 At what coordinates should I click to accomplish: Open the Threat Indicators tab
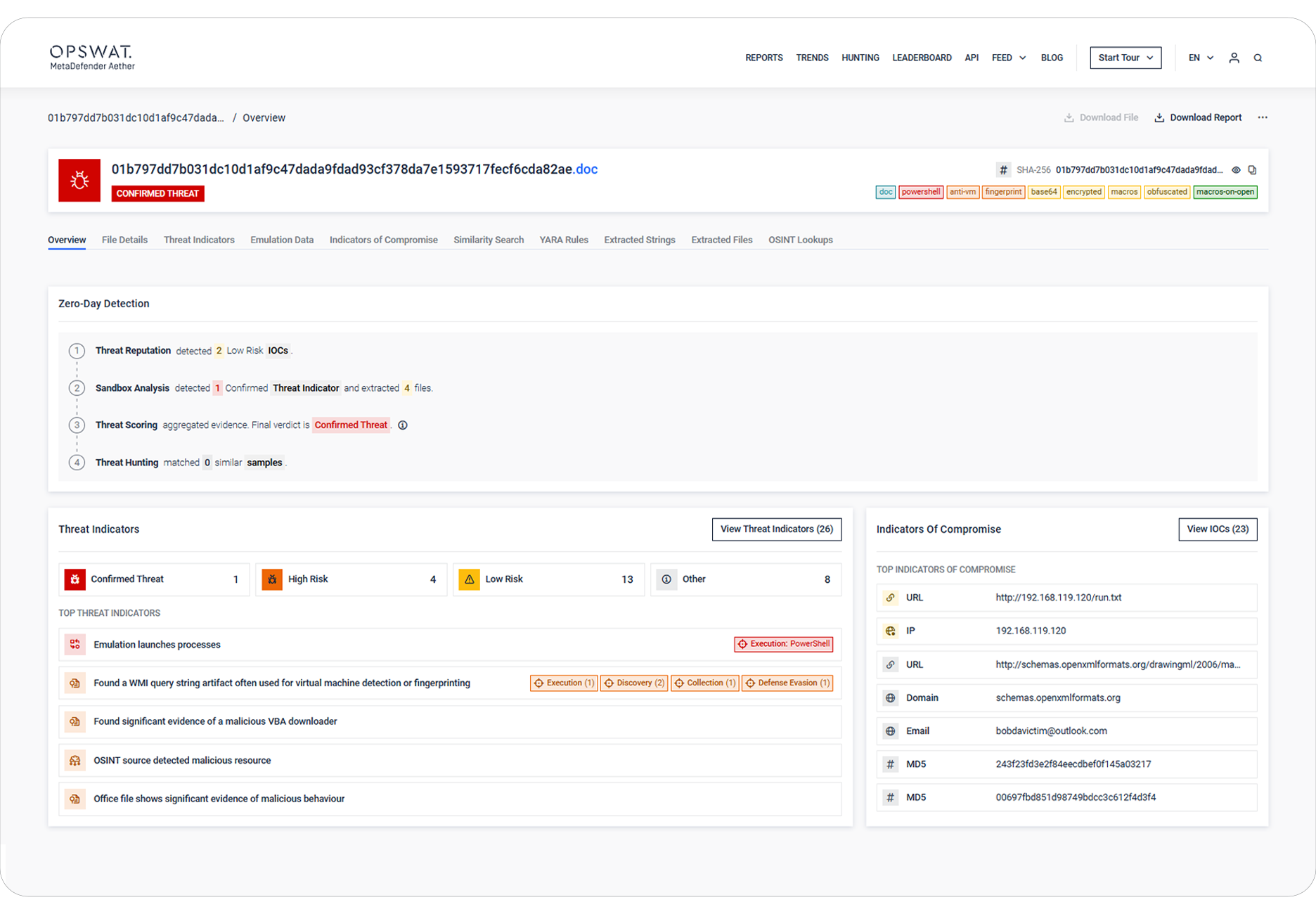(x=199, y=240)
